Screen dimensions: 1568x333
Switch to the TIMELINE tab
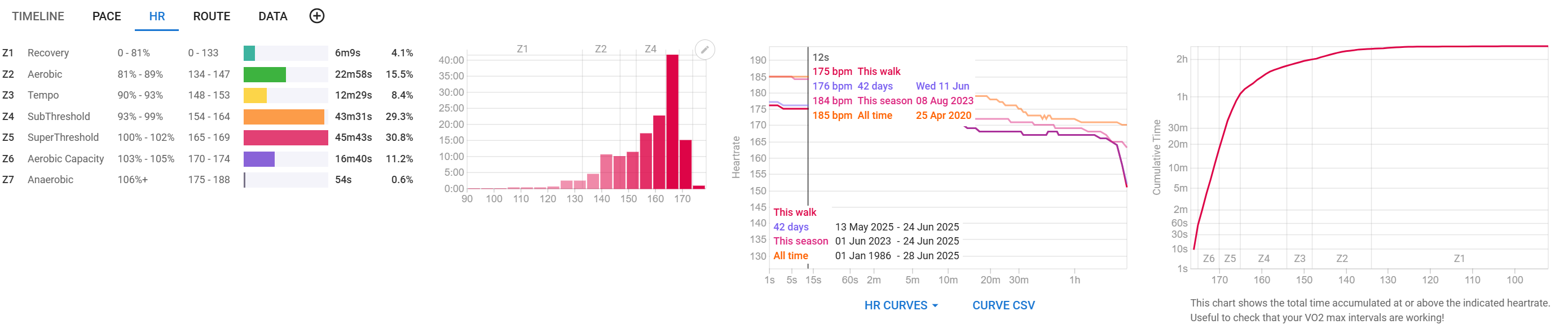[x=38, y=16]
